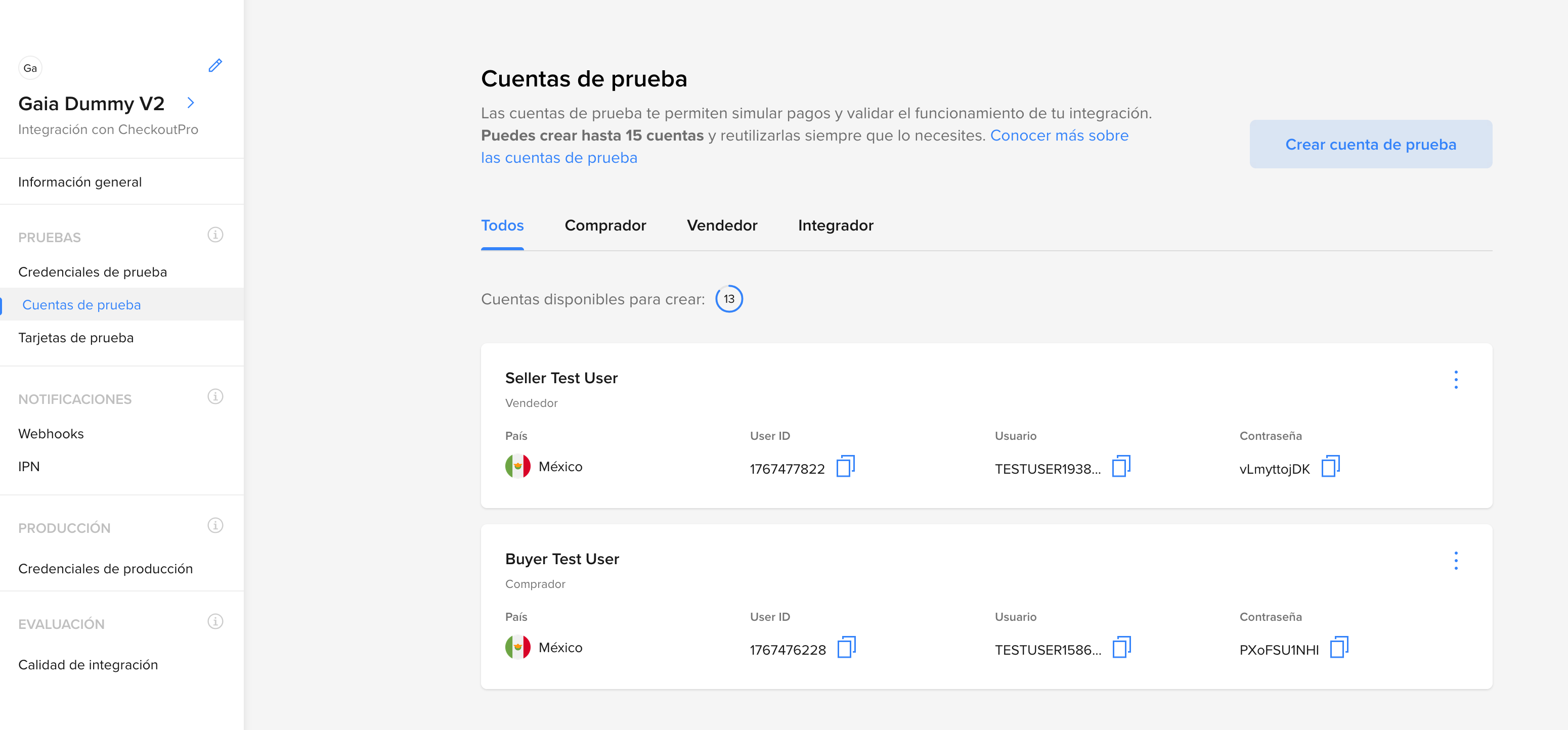Click info icon beside EVALUACIÓN heading
Viewport: 1568px width, 730px height.
pyautogui.click(x=215, y=622)
